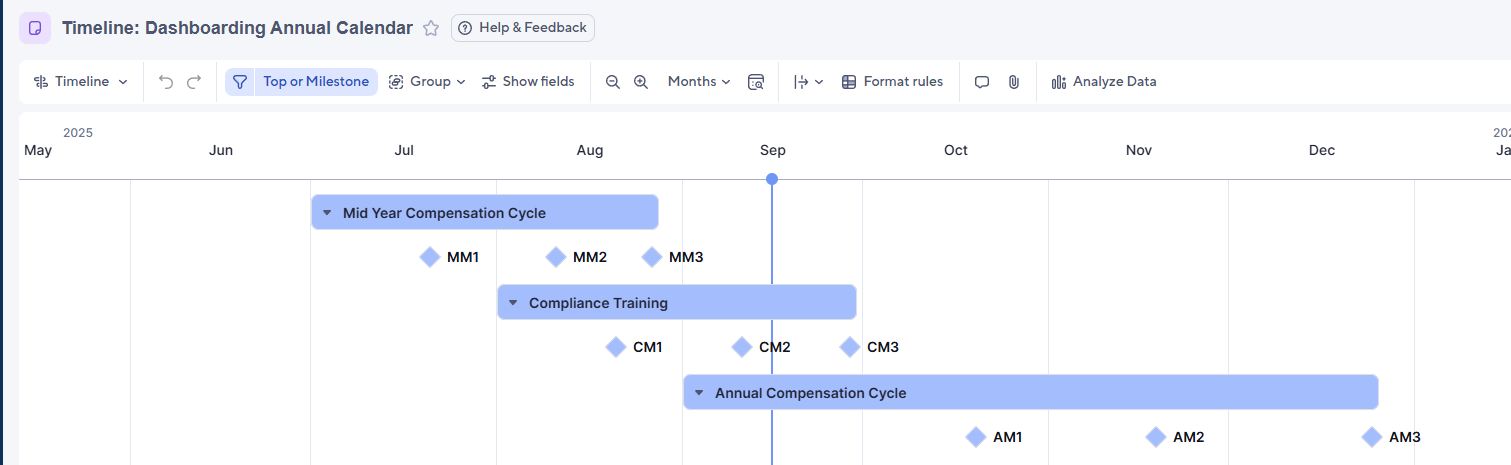Click the sheet icon beside the title
Screen dimensions: 1511x465
coord(35,28)
